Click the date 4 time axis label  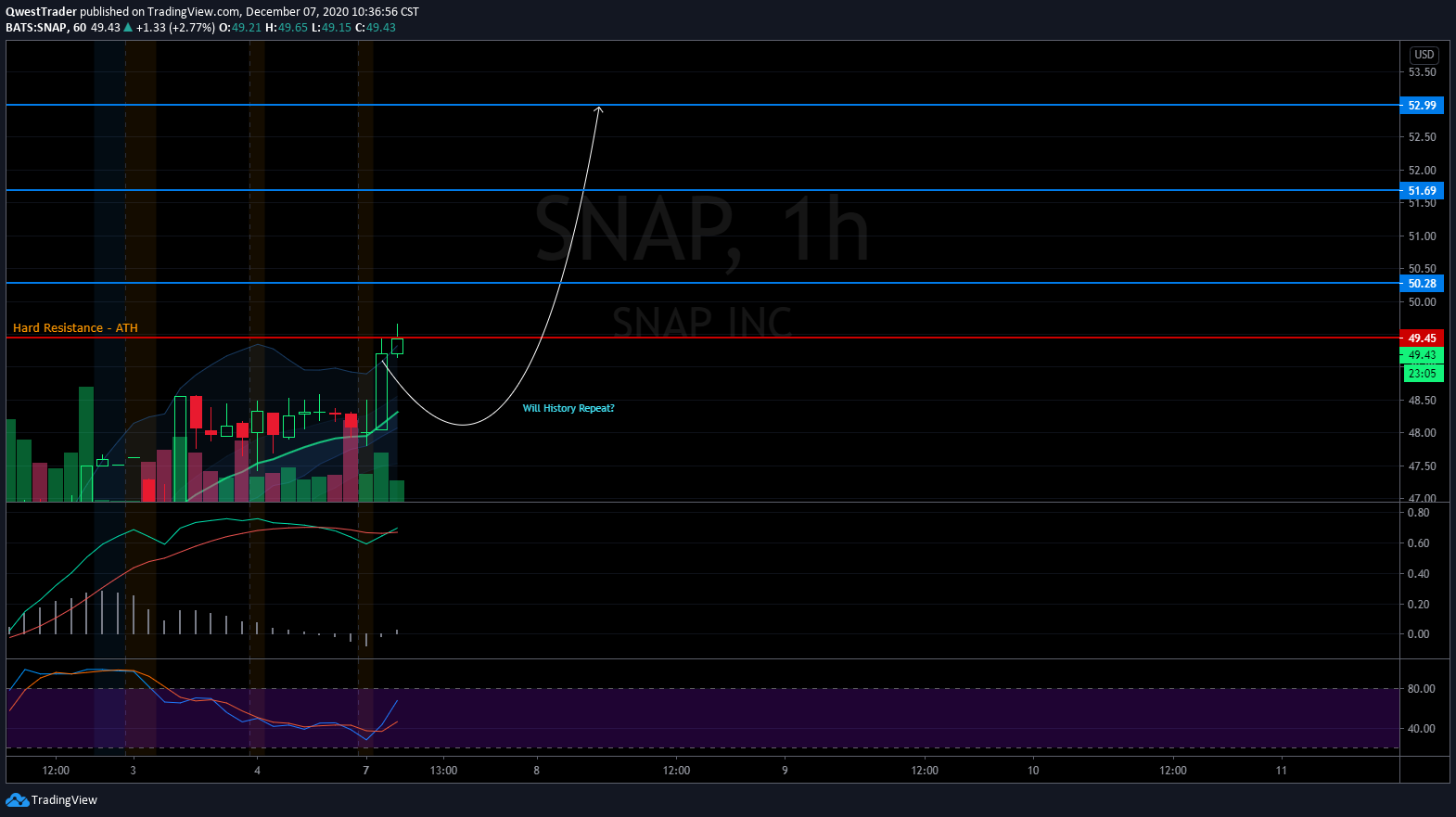[x=257, y=771]
